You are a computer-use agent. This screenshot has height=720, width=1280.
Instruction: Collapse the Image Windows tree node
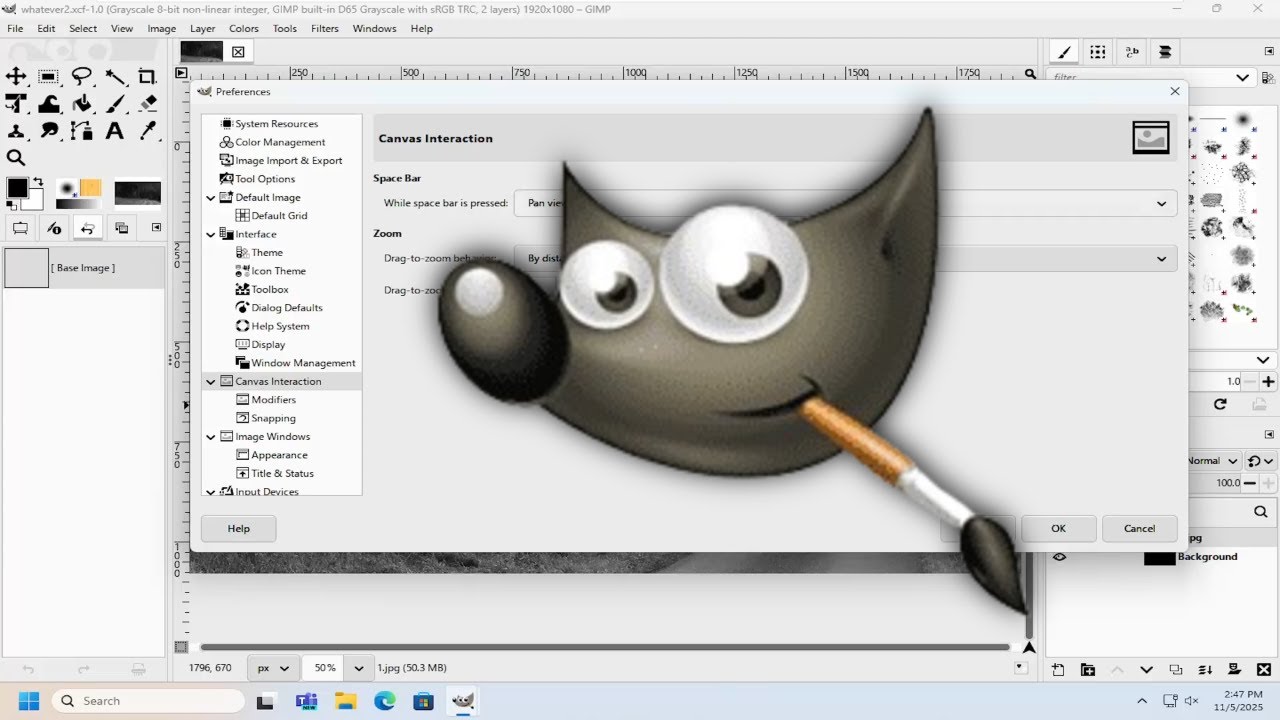point(210,437)
